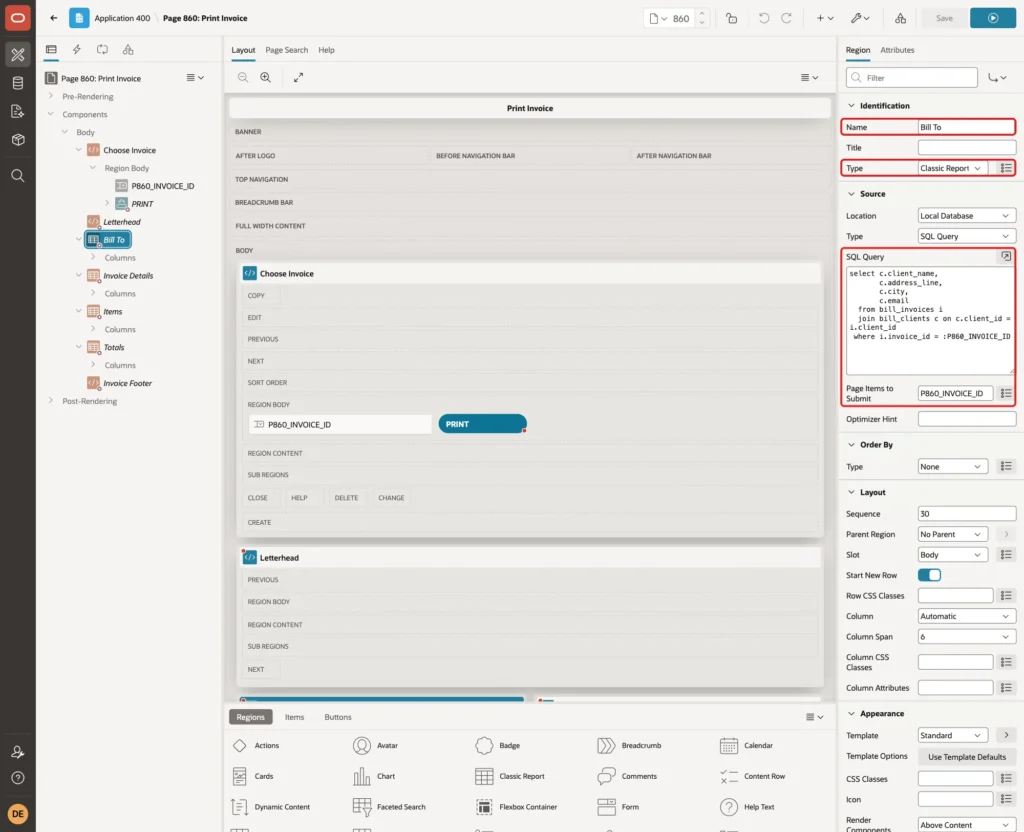
Task: Expand the Post-Rendering tree node
Action: (51, 401)
